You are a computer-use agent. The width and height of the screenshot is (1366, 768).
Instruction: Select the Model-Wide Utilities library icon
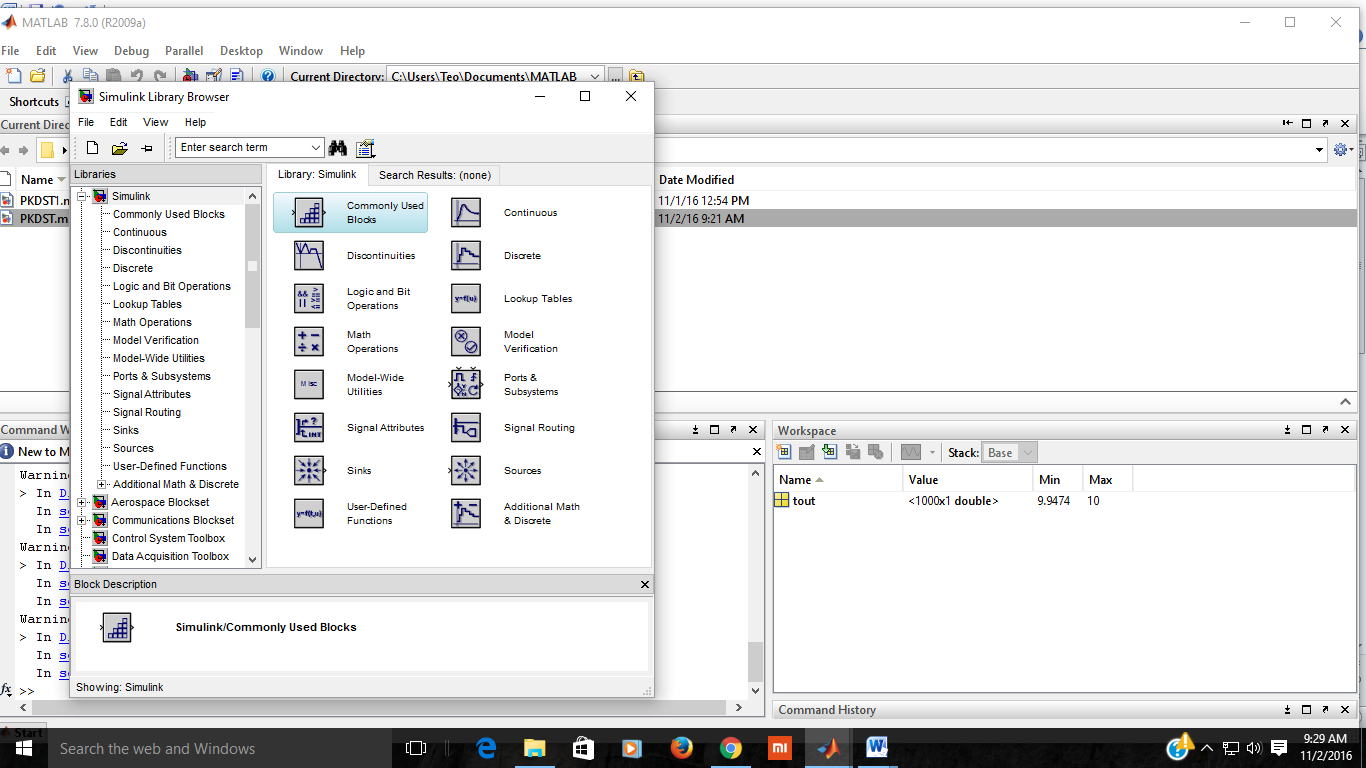click(309, 385)
